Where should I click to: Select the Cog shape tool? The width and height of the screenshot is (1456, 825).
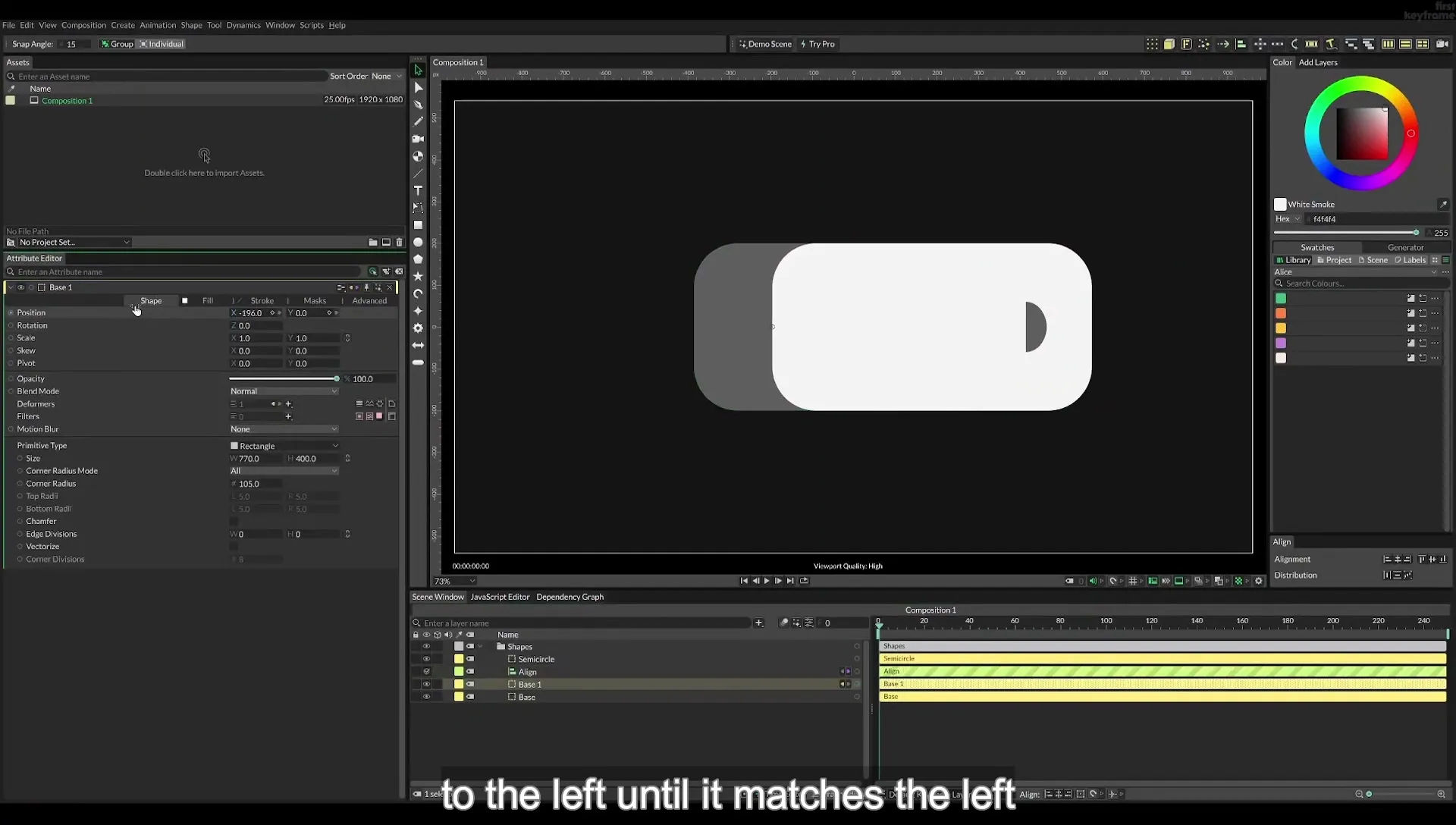click(418, 328)
